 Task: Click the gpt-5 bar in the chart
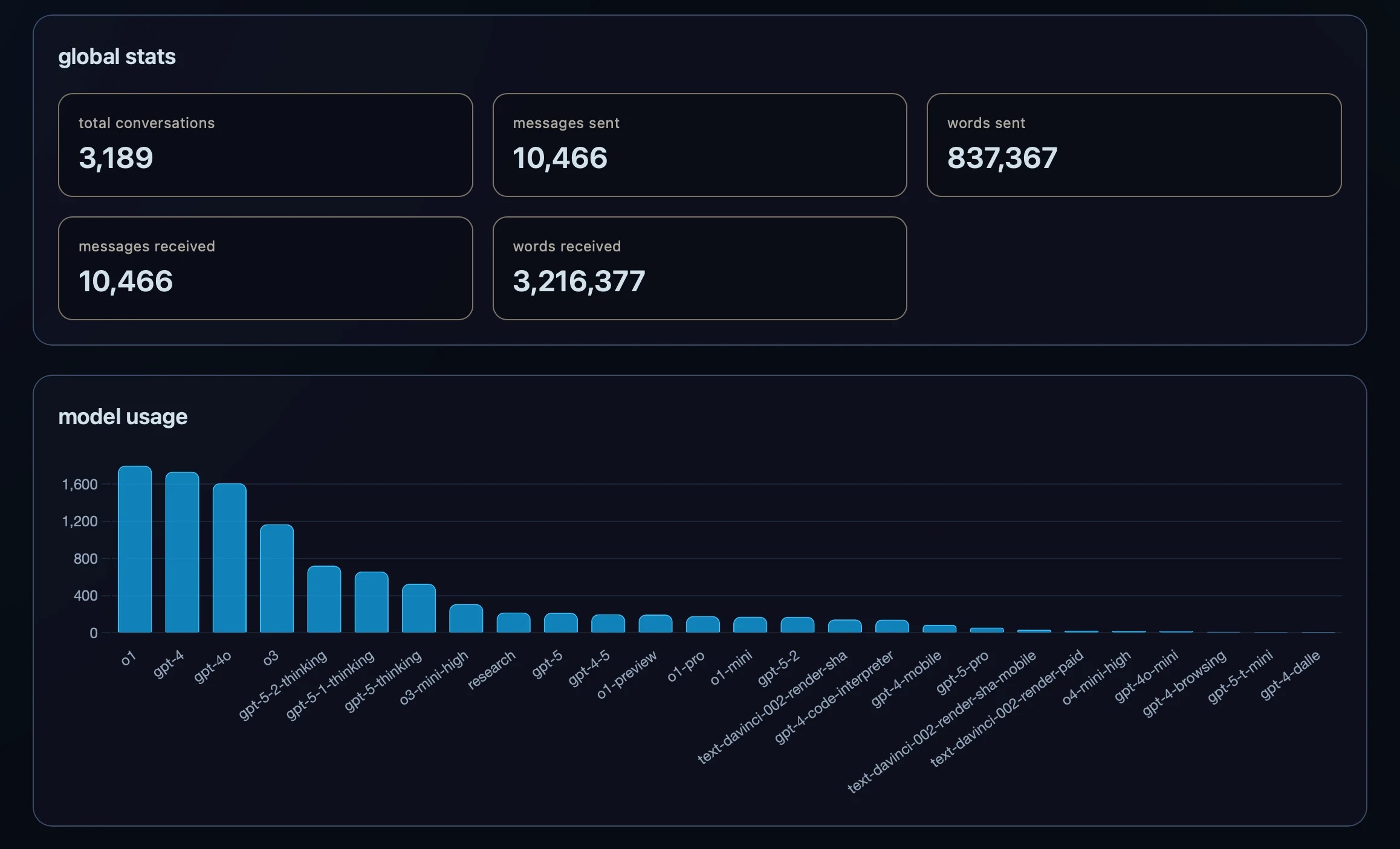561,622
